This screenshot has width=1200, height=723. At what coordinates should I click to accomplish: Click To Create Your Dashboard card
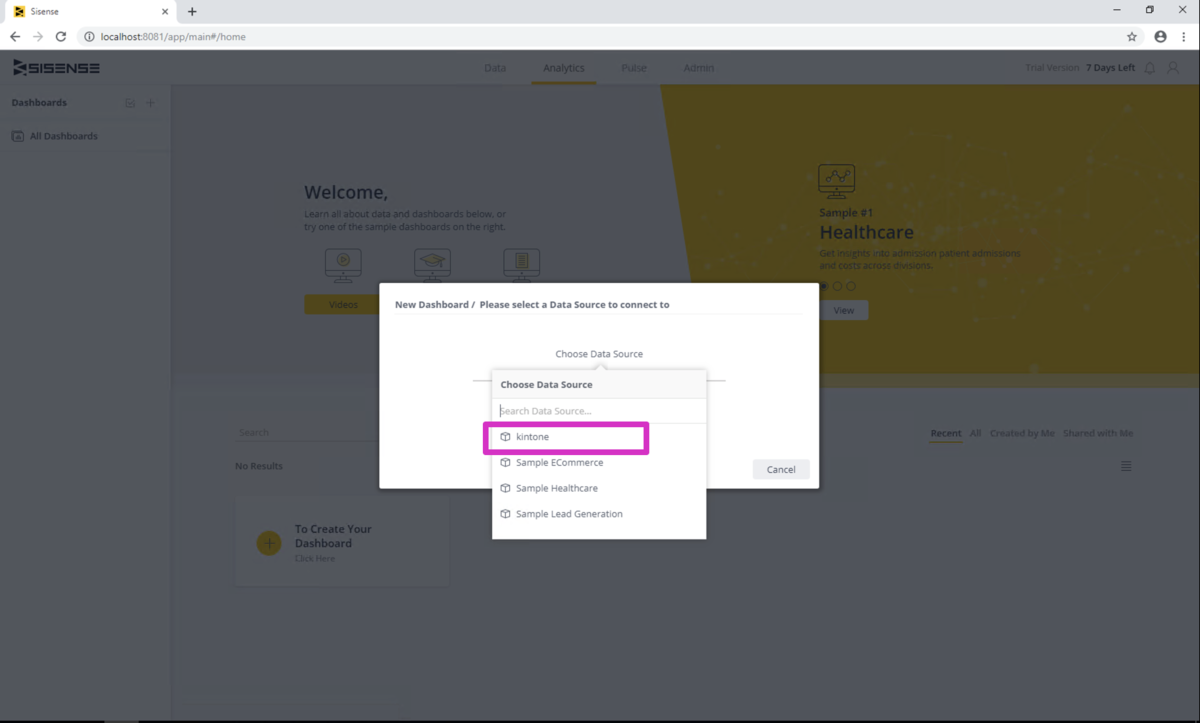pyautogui.click(x=342, y=543)
